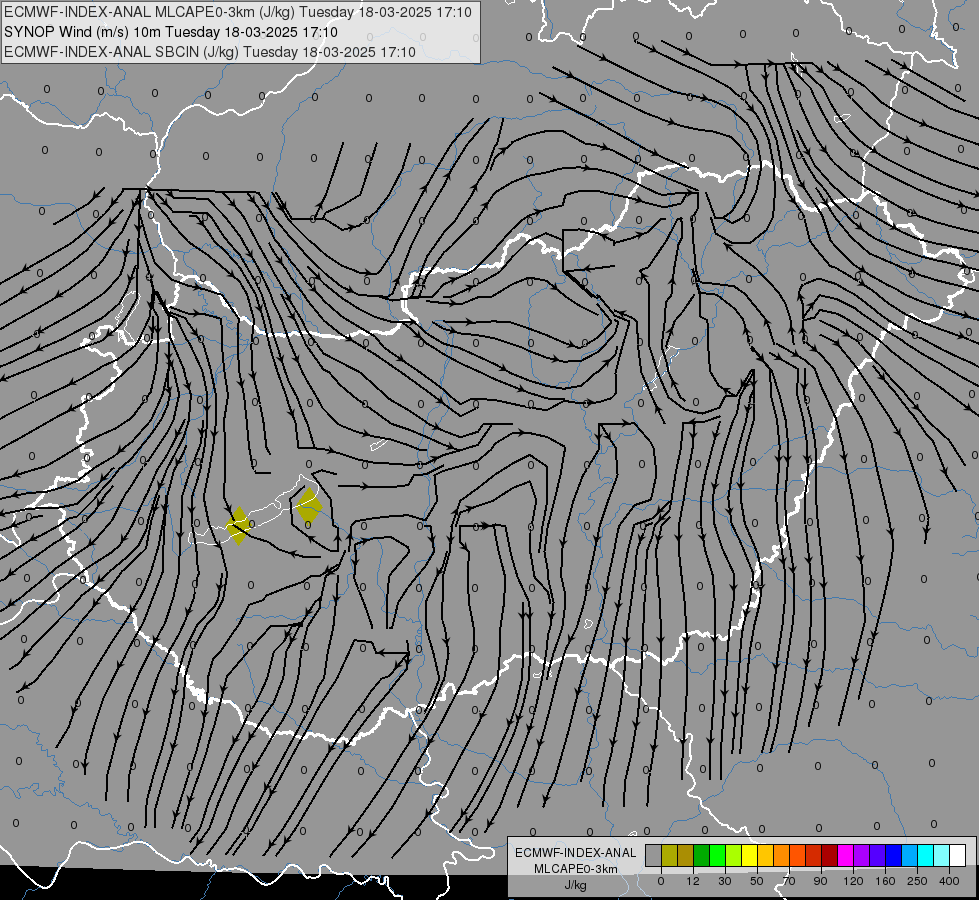
Task: Select the lime green legend swatch
Action: point(734,855)
